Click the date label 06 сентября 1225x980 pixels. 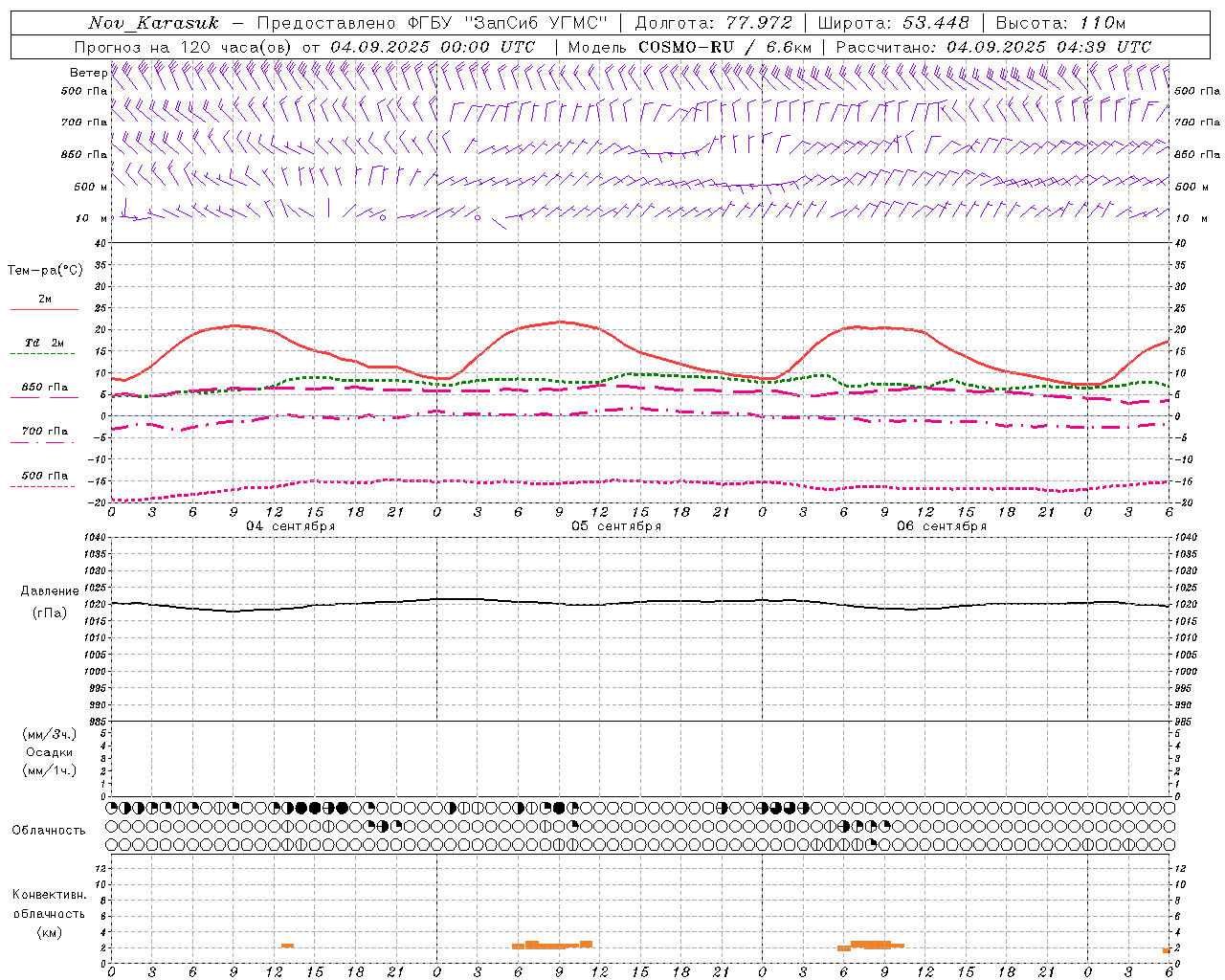coord(942,525)
